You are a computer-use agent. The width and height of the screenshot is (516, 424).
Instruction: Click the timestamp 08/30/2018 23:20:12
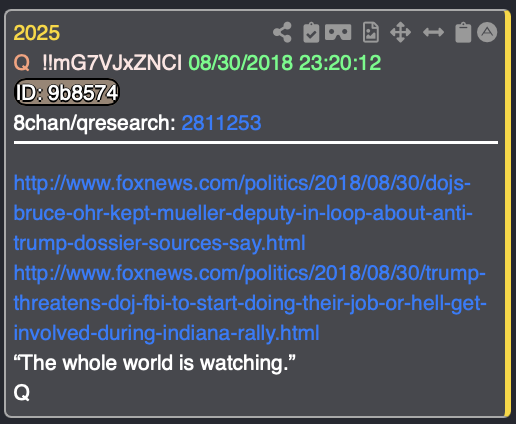285,63
